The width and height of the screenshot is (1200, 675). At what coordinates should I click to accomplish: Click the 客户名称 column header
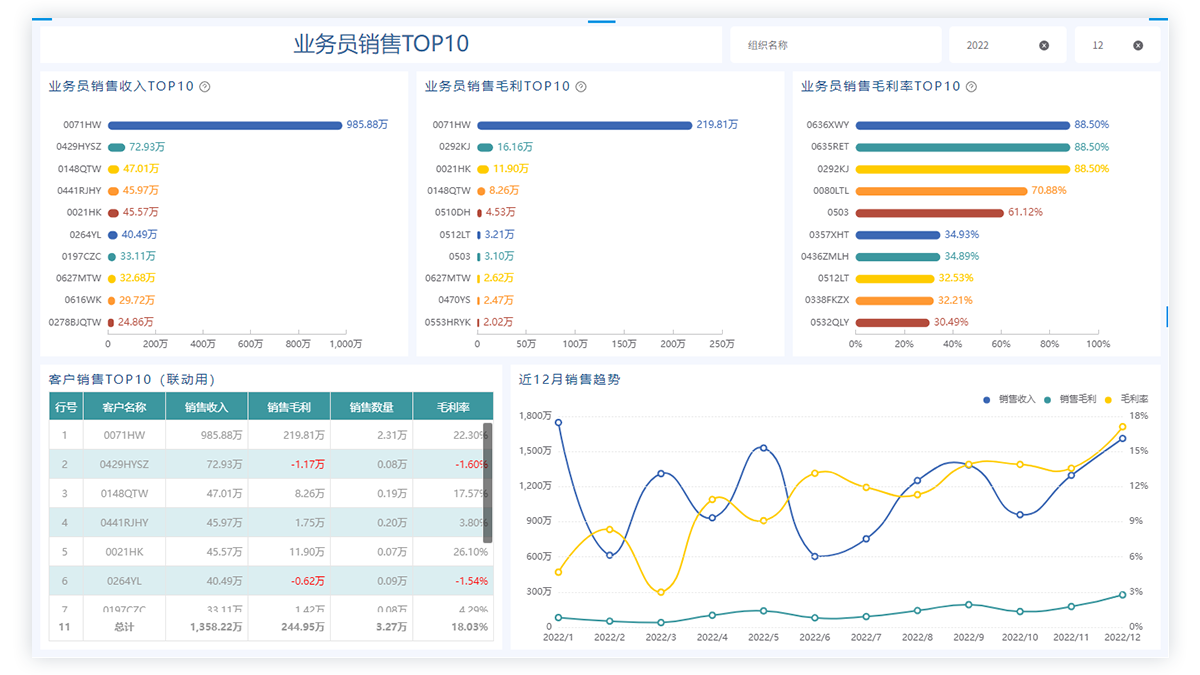click(x=125, y=407)
